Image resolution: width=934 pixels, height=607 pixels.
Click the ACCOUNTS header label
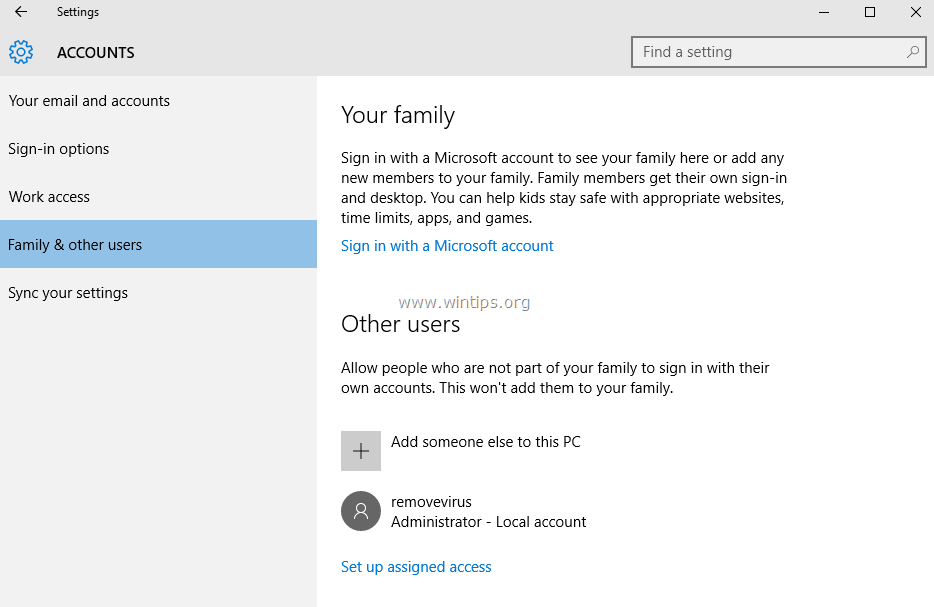click(x=95, y=52)
